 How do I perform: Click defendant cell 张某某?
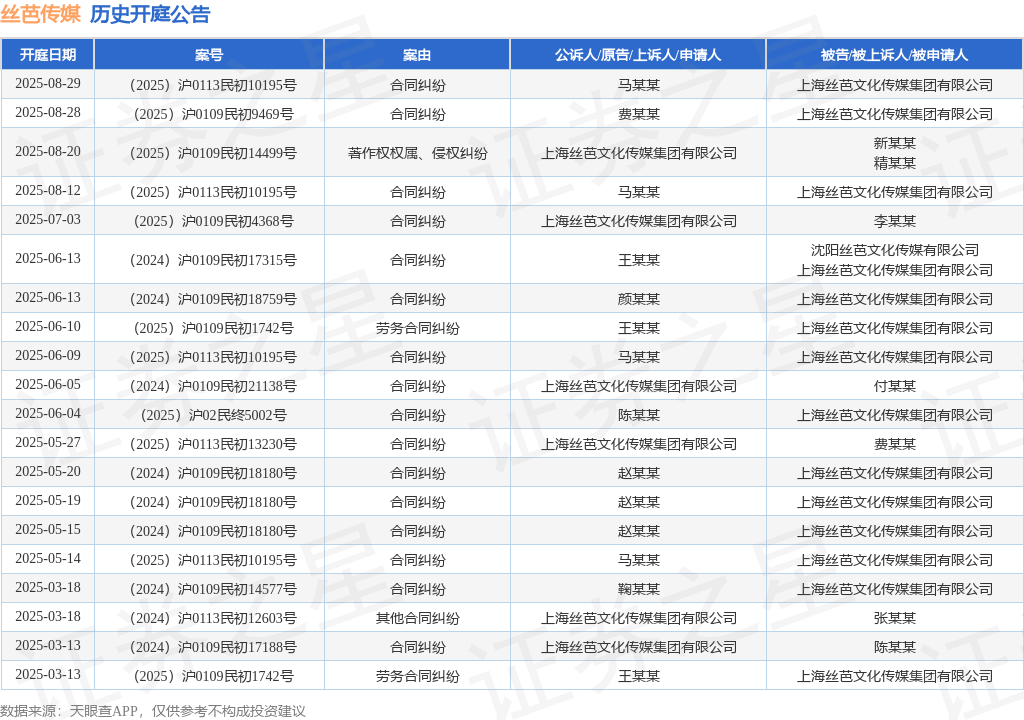[x=895, y=619]
